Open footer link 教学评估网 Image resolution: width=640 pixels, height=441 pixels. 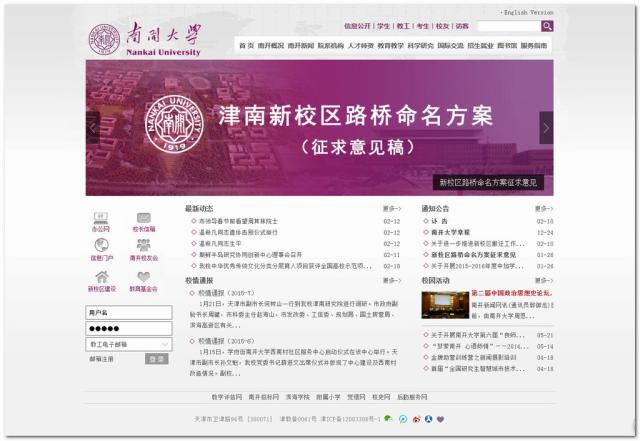pyautogui.click(x=227, y=397)
